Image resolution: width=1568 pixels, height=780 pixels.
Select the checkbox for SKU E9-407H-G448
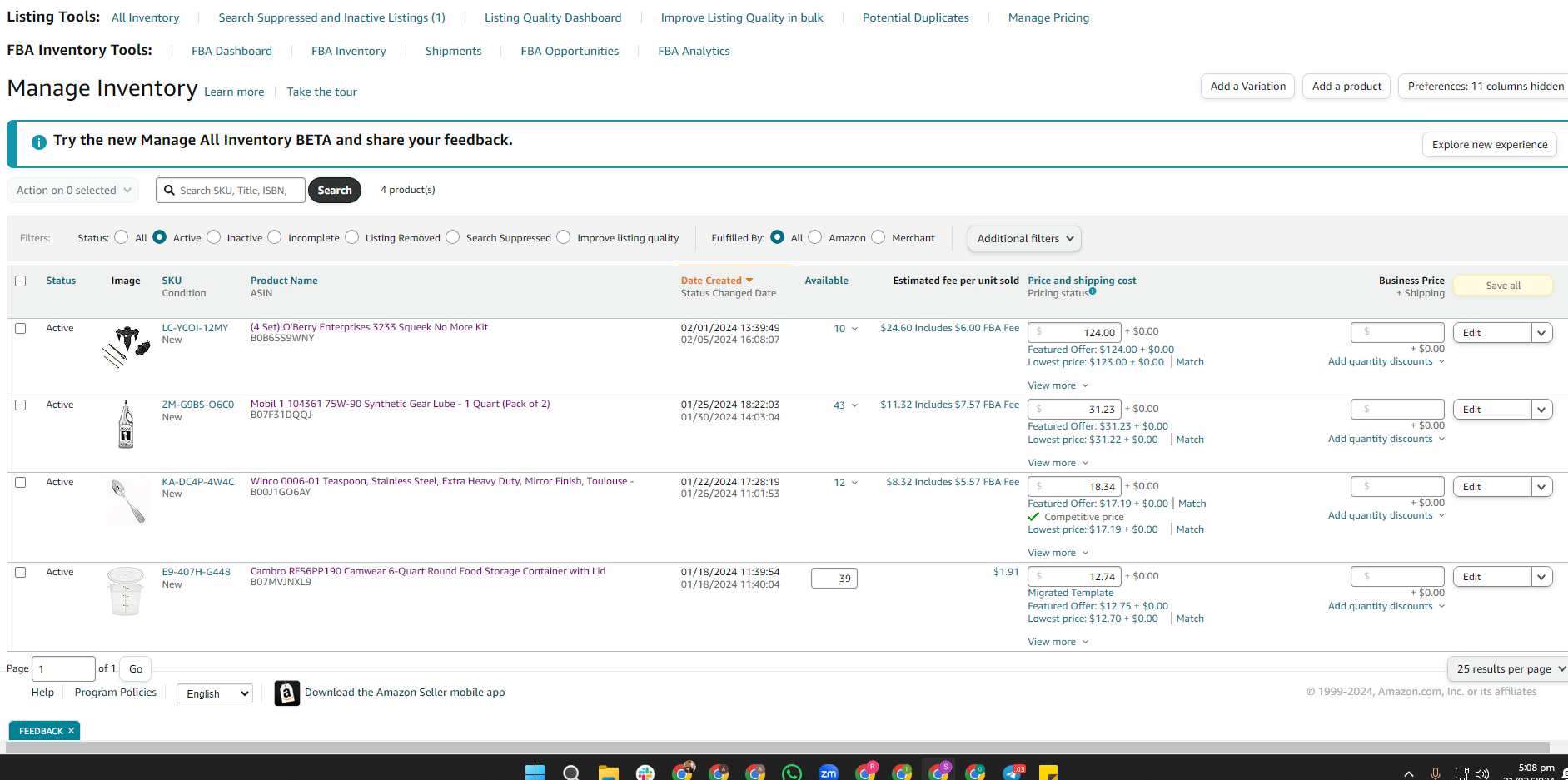click(21, 572)
